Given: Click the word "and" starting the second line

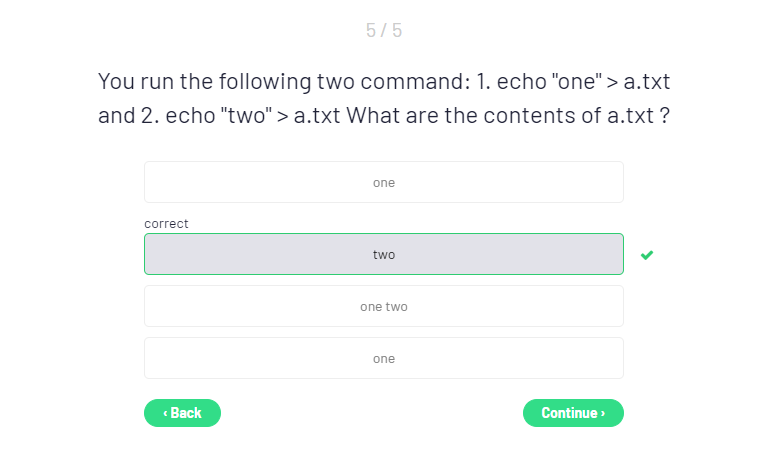Looking at the screenshot, I should coord(115,115).
